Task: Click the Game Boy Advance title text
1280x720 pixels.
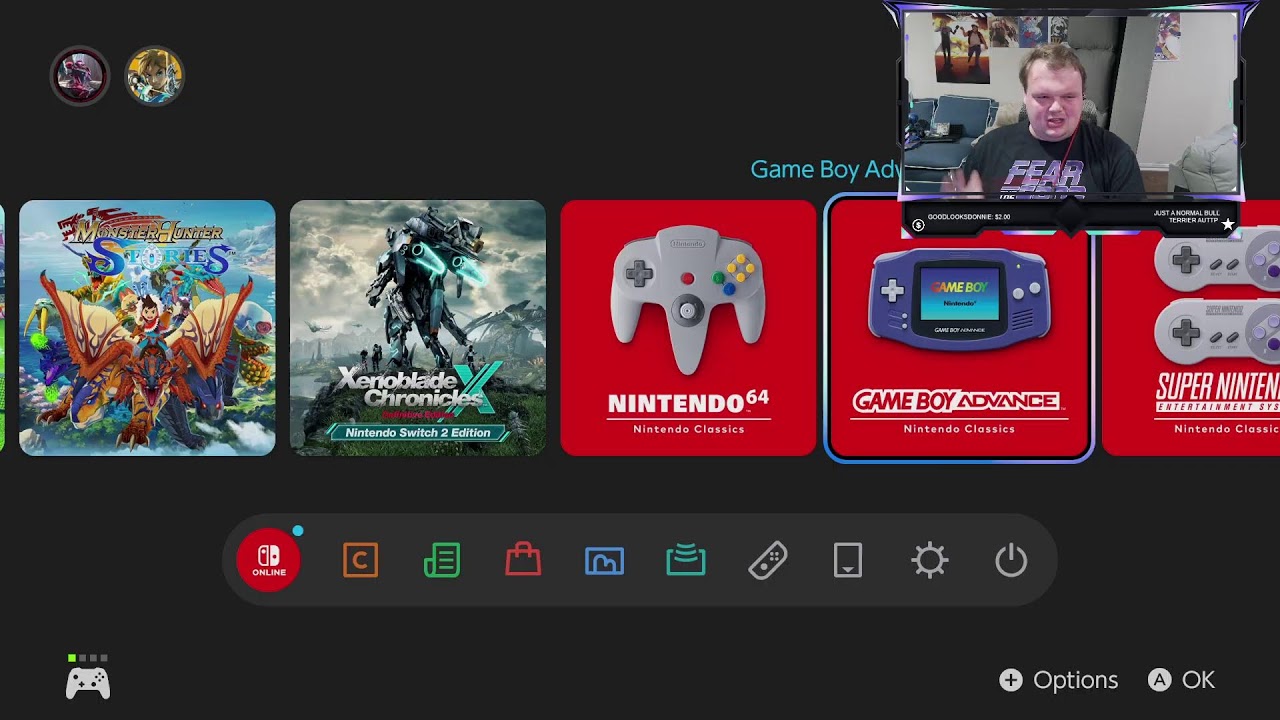Action: click(826, 169)
